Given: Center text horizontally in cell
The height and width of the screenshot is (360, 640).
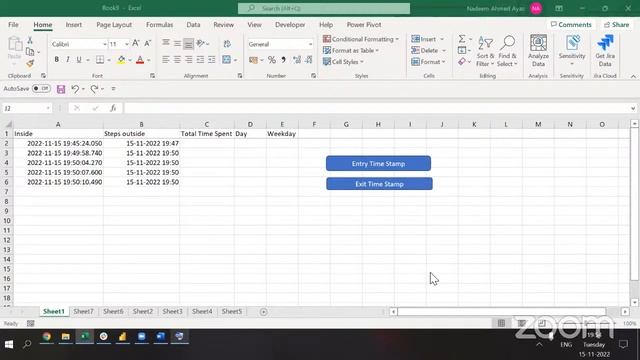Looking at the screenshot, I should (177, 60).
